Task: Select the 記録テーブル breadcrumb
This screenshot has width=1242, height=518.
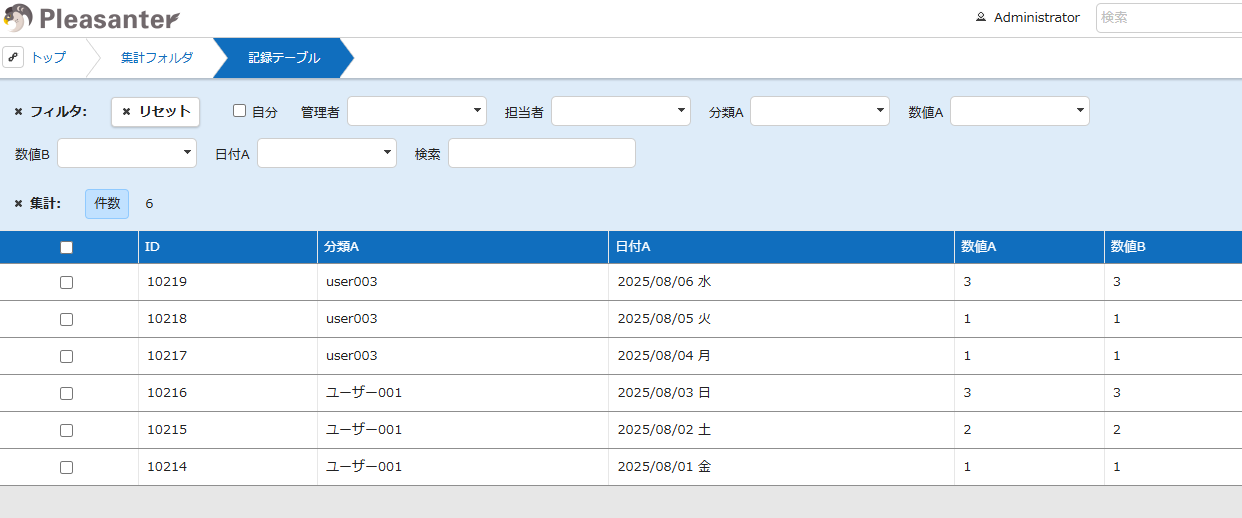Action: (284, 58)
